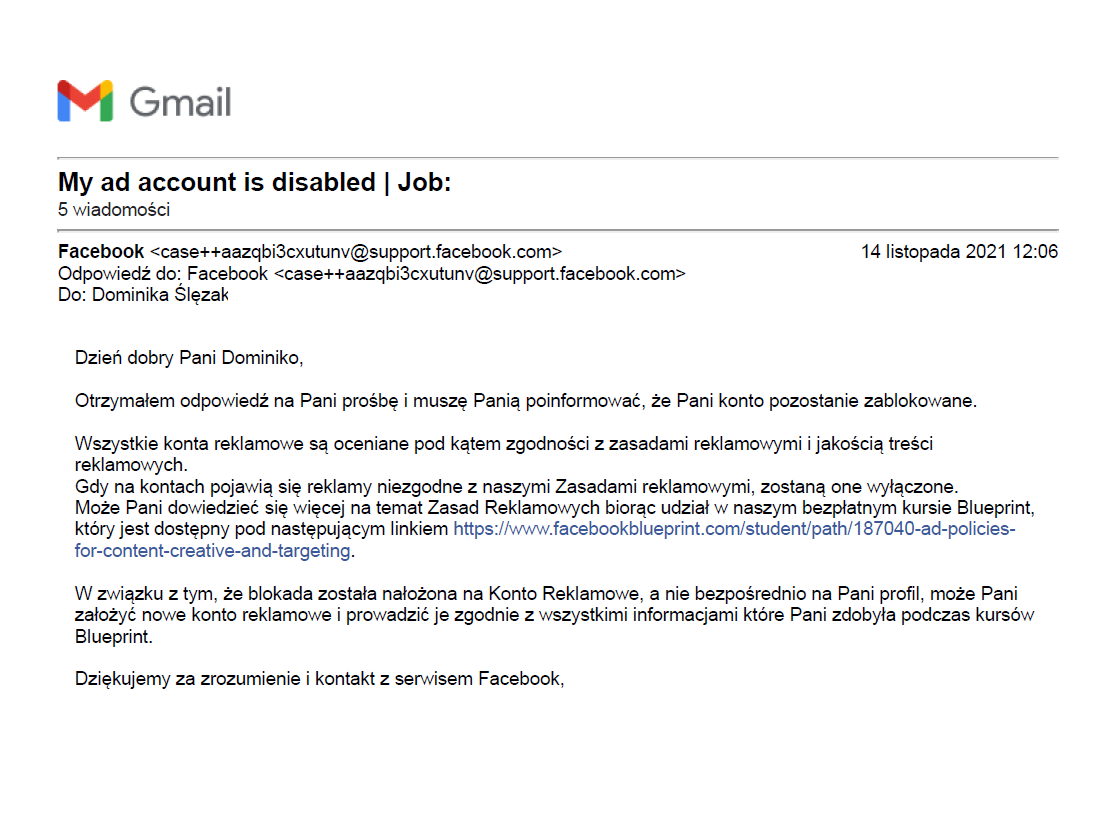This screenshot has width=1104, height=839.
Task: Click the word 'Blueprint.' ending the paragraph
Action: click(x=113, y=637)
